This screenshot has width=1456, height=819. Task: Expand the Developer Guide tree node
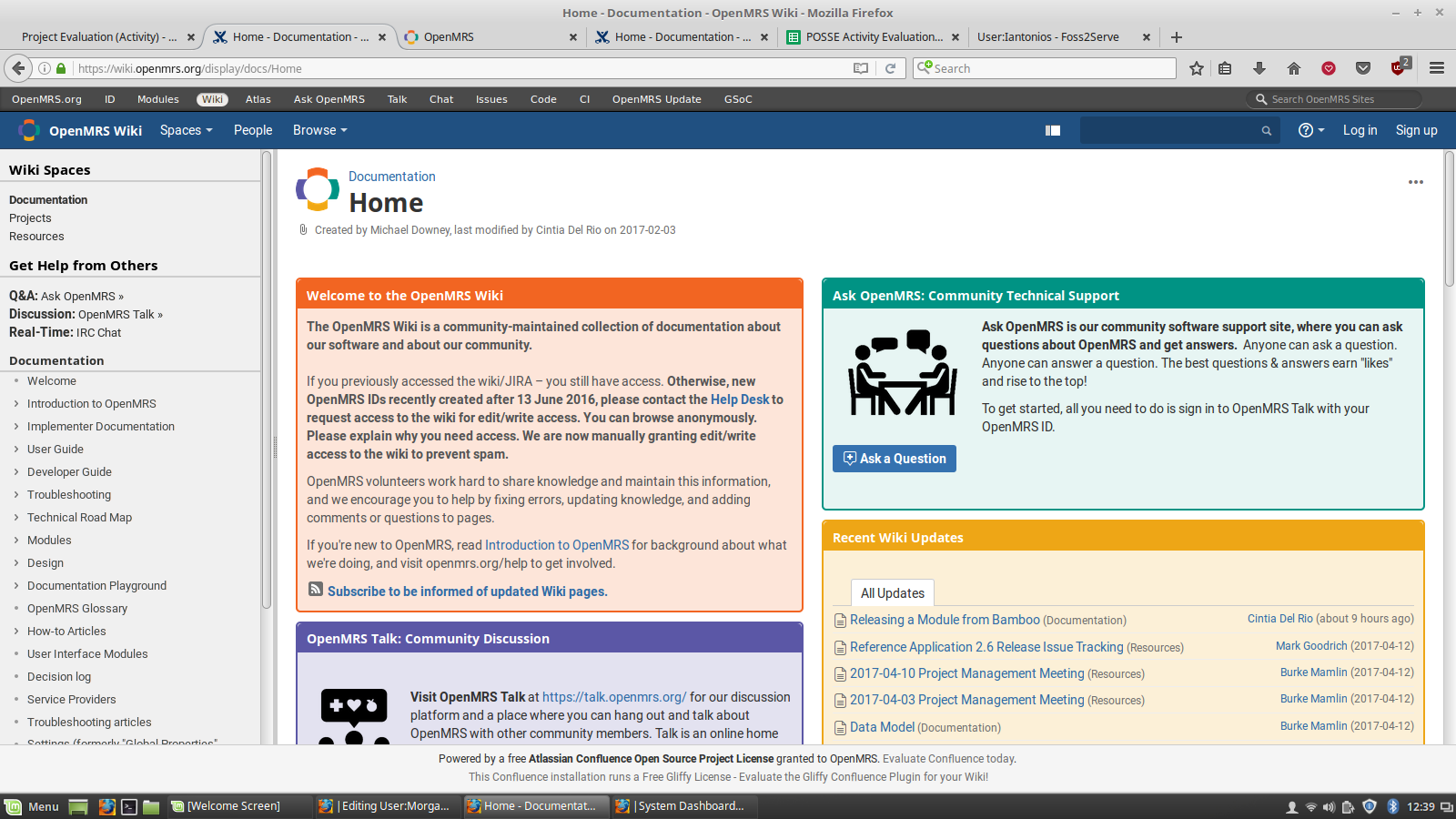click(16, 471)
